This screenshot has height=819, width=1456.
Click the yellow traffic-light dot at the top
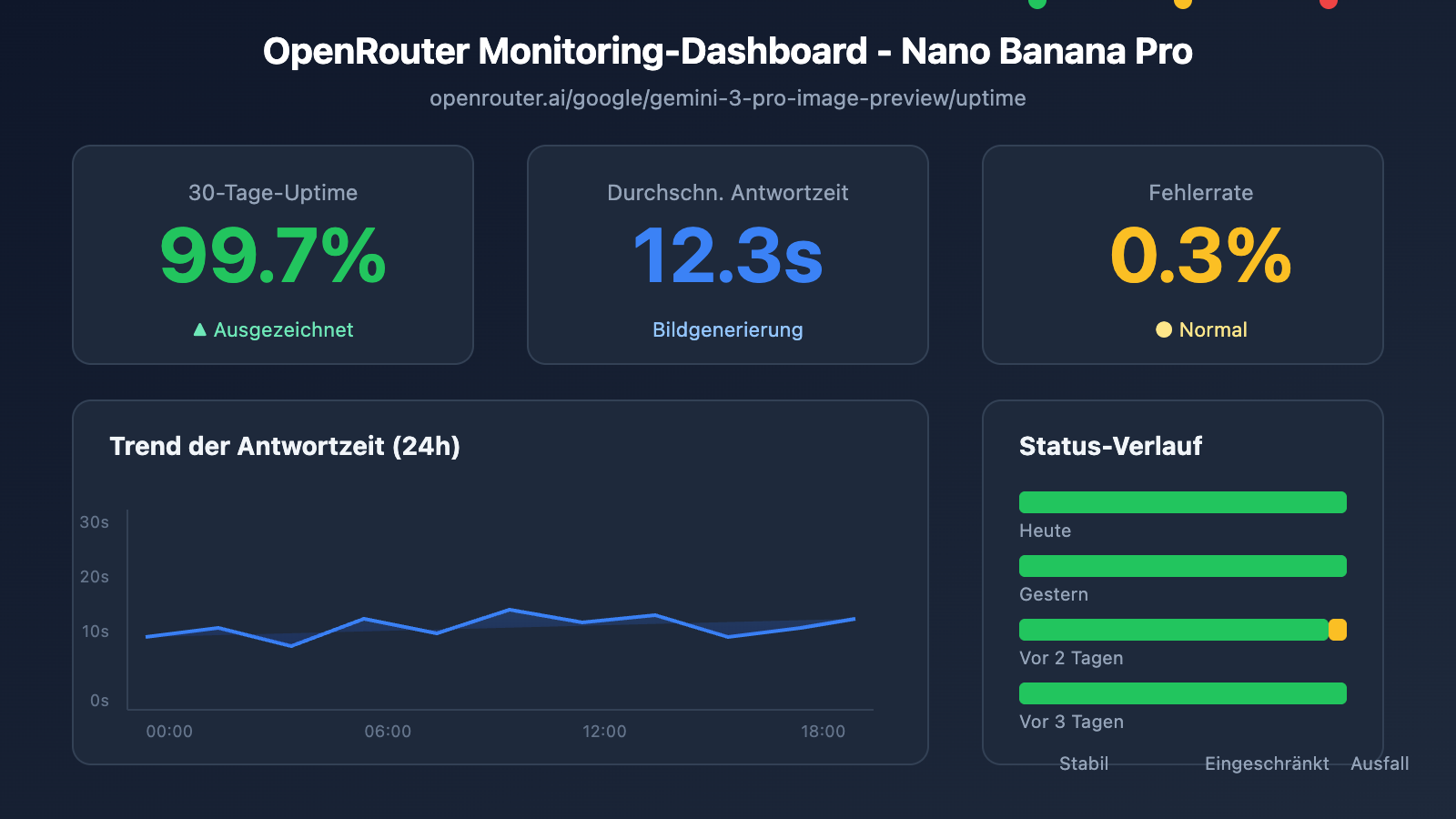click(1183, 5)
